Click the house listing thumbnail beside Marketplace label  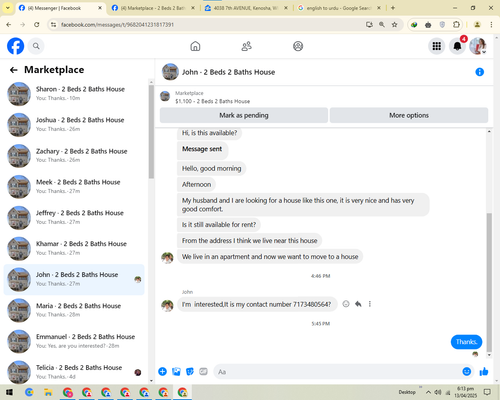[x=165, y=96]
